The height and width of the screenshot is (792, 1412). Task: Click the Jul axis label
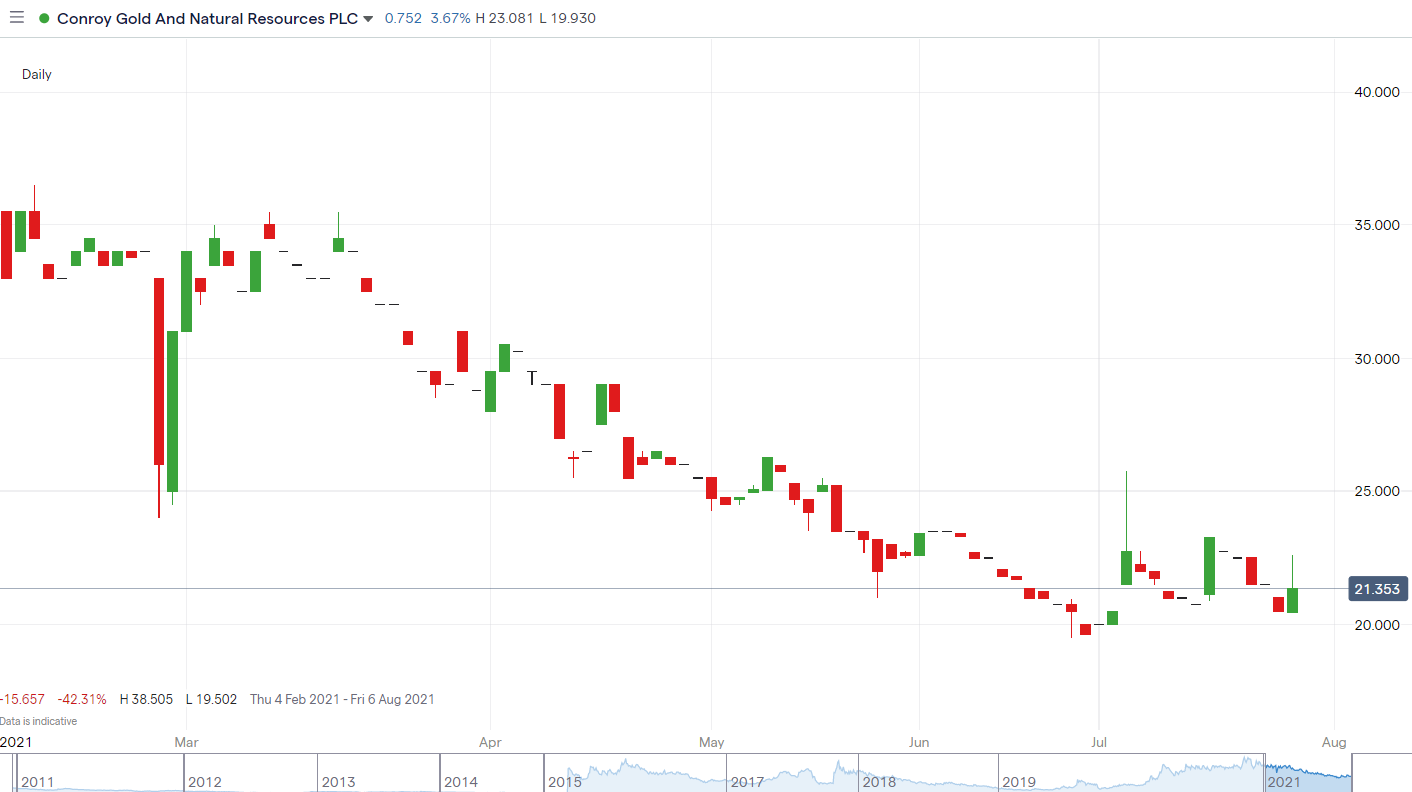[x=1098, y=742]
